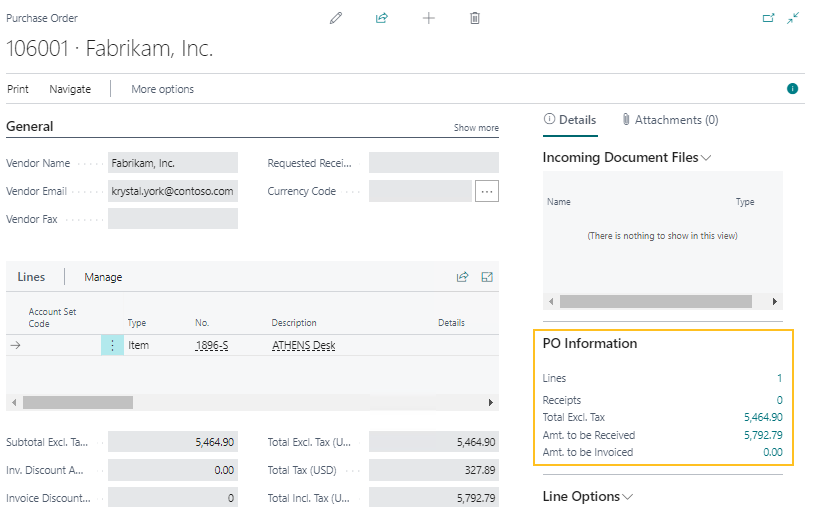Open row options for the Item line
The height and width of the screenshot is (507, 815).
[x=112, y=345]
